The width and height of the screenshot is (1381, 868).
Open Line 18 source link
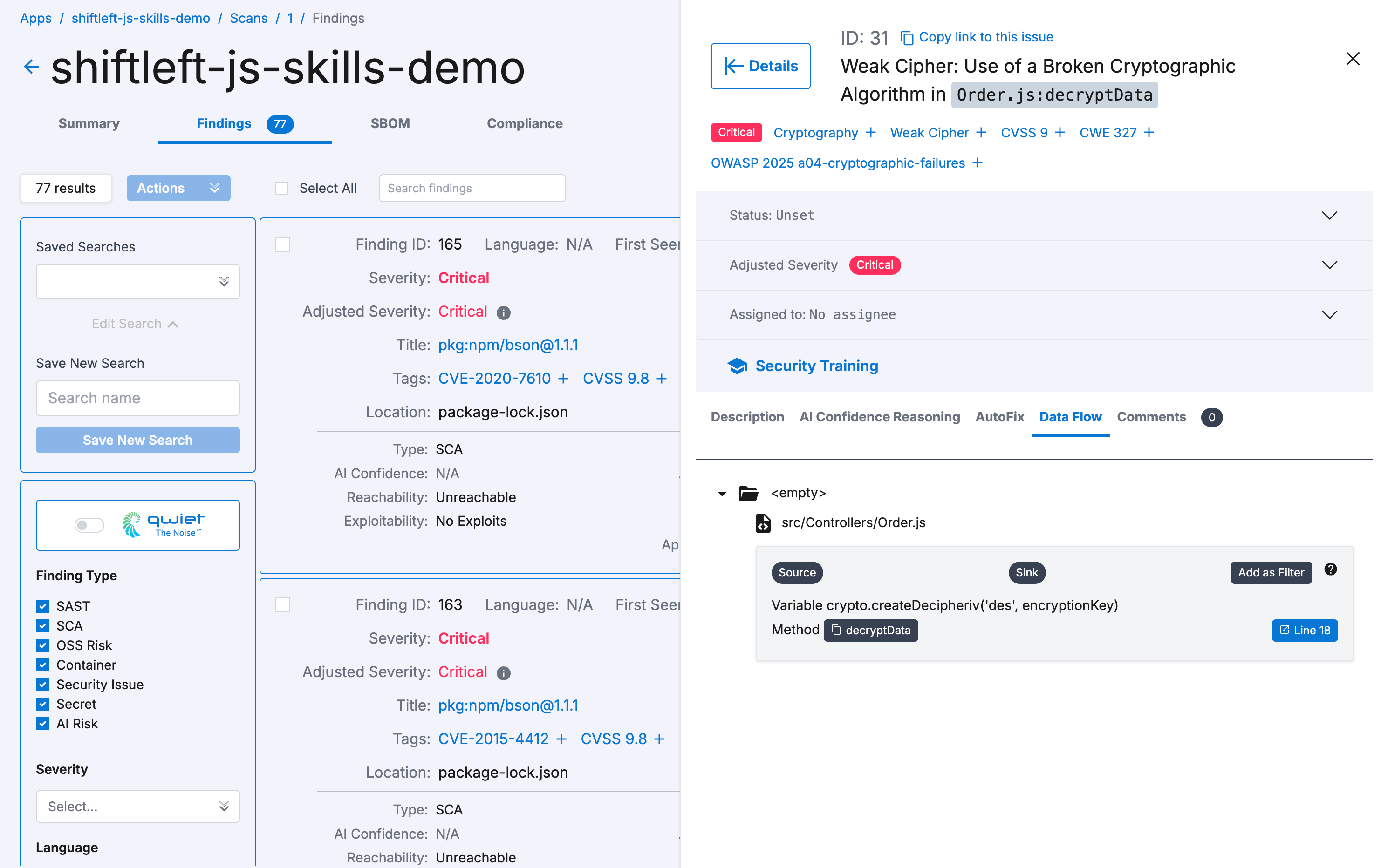[1305, 630]
